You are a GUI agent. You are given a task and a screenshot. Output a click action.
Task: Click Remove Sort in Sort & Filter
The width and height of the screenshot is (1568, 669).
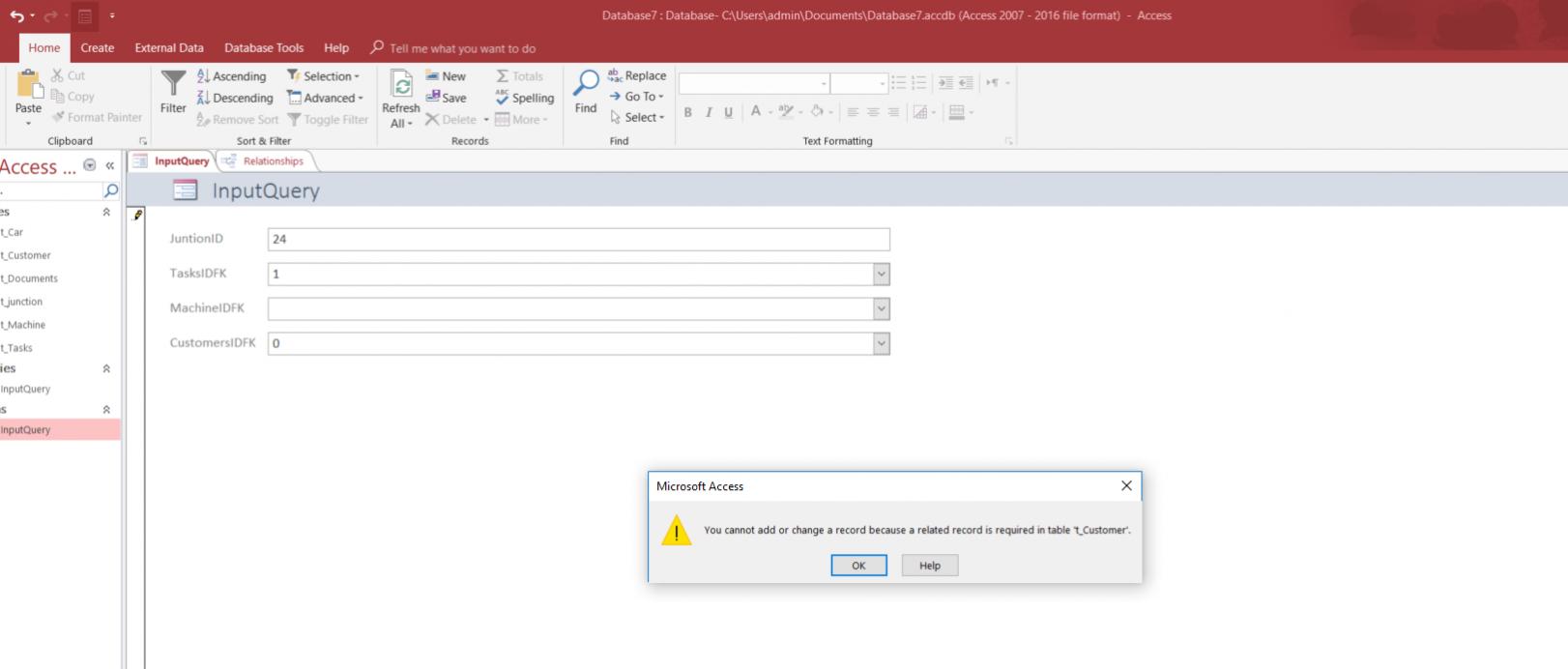click(x=237, y=120)
